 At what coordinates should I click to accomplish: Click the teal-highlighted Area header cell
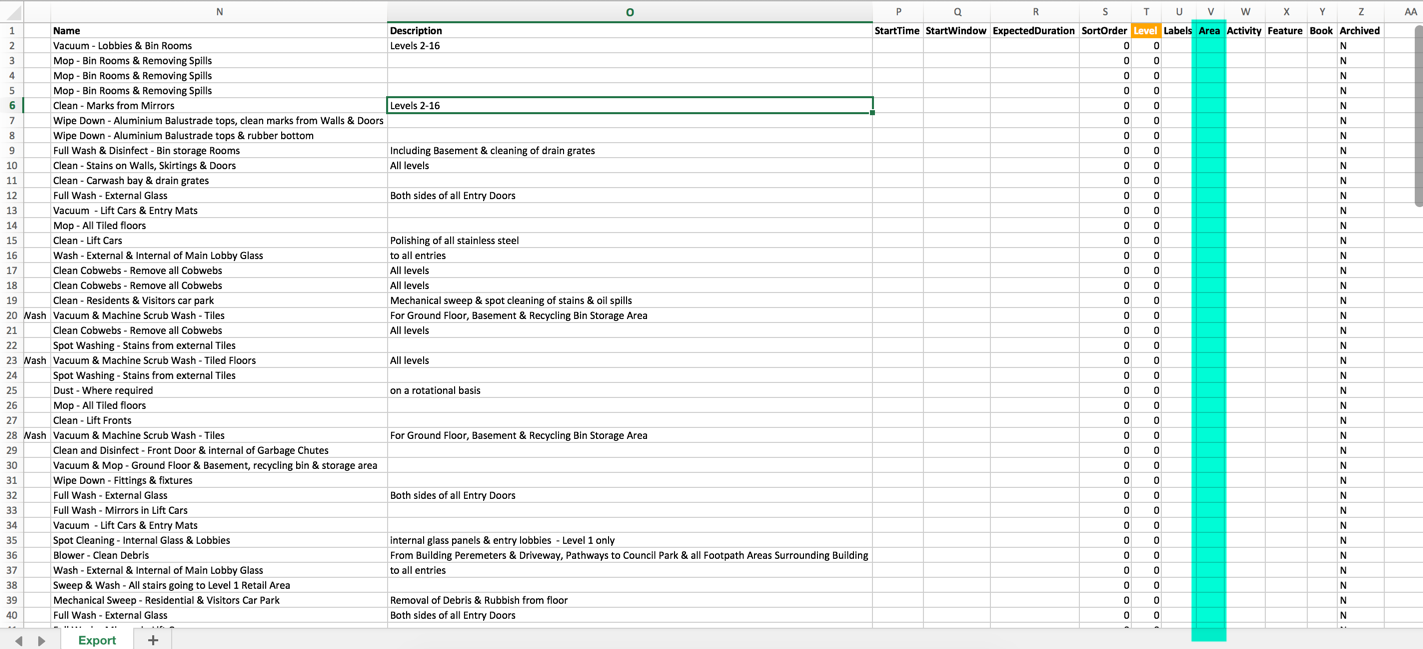[x=1209, y=31]
